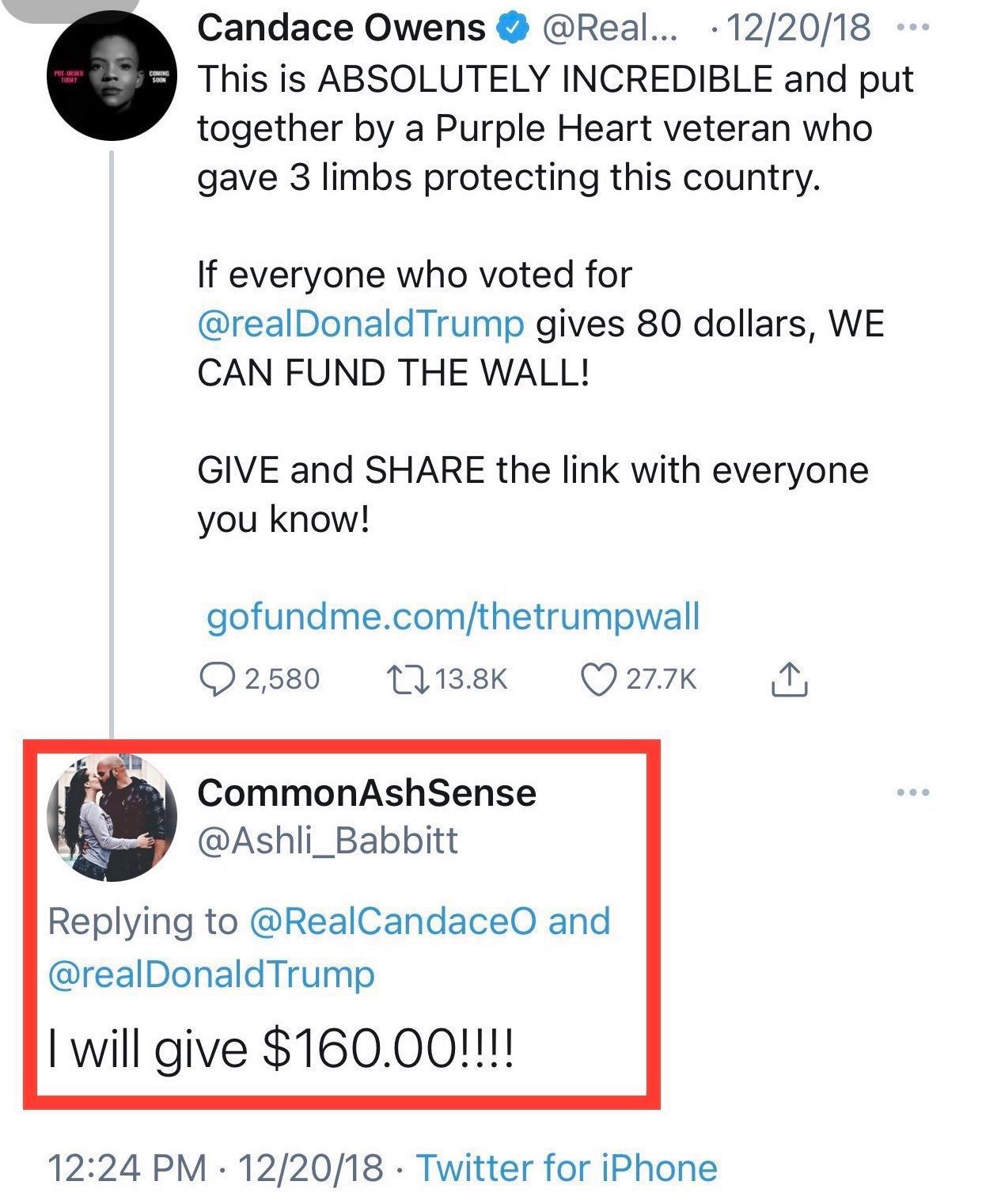Click the blue verified badge

513,28
